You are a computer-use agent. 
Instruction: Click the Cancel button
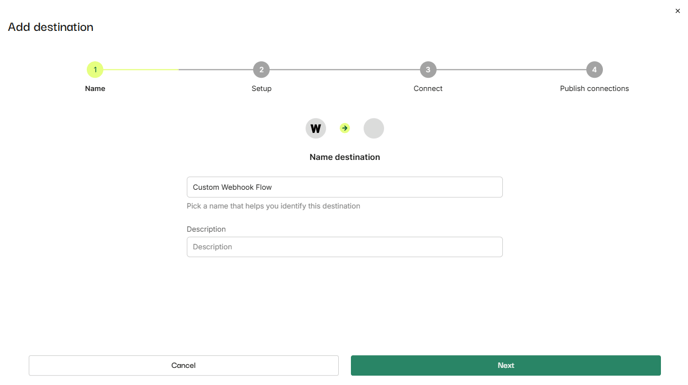183,365
